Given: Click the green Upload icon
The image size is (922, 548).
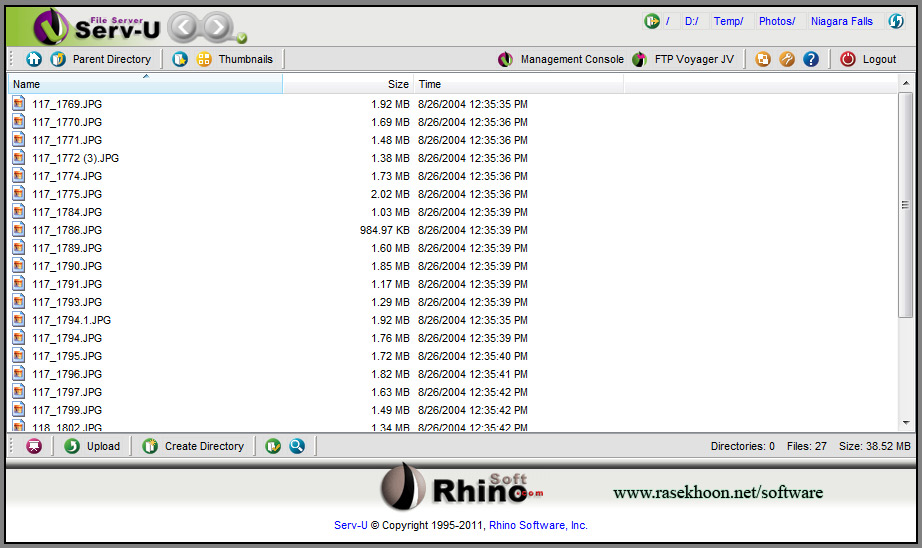Looking at the screenshot, I should pyautogui.click(x=72, y=446).
